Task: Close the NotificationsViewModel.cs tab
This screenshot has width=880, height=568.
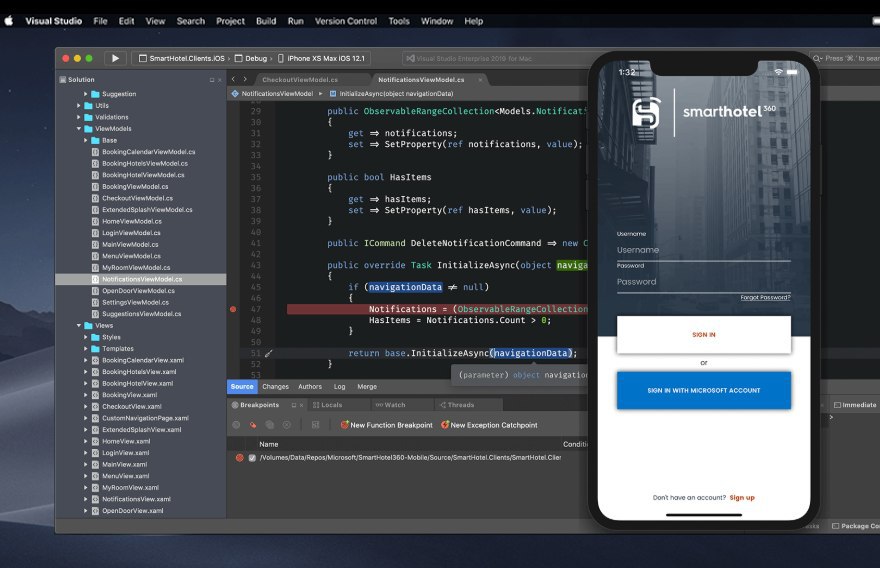Action: click(480, 80)
